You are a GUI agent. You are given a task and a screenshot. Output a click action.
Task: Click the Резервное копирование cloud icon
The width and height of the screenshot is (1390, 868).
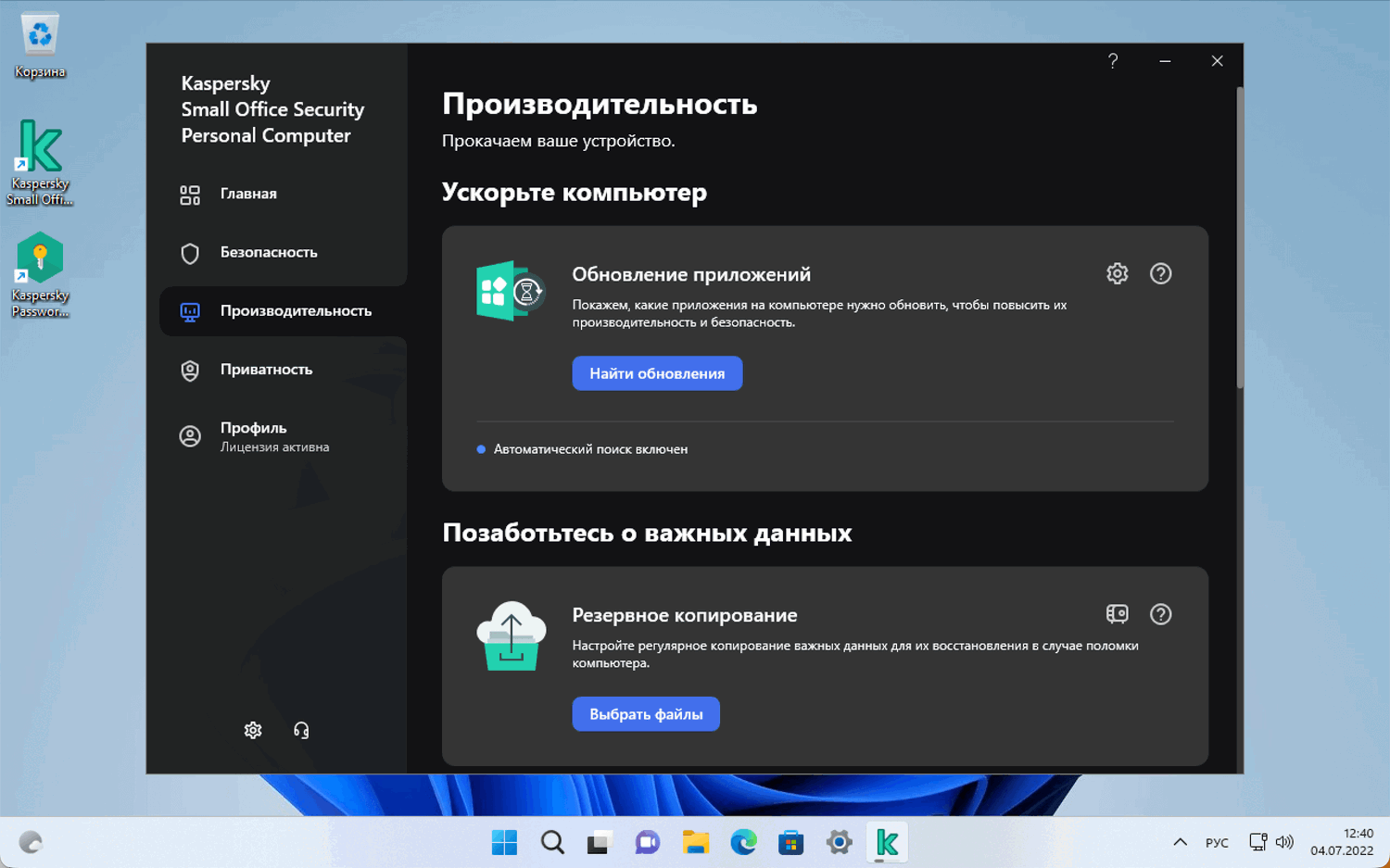point(511,635)
